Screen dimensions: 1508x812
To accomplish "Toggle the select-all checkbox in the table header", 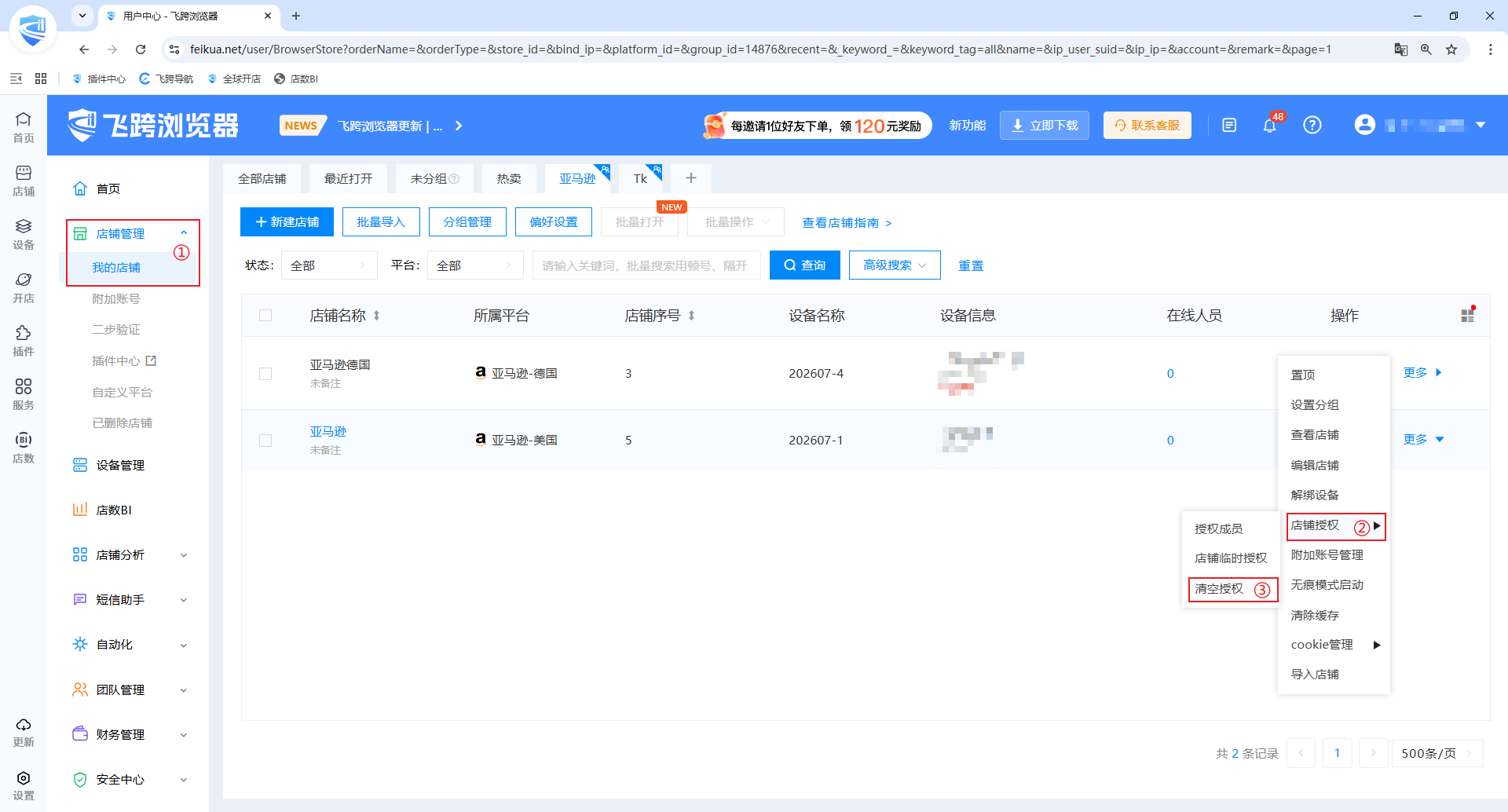I will pos(265,316).
